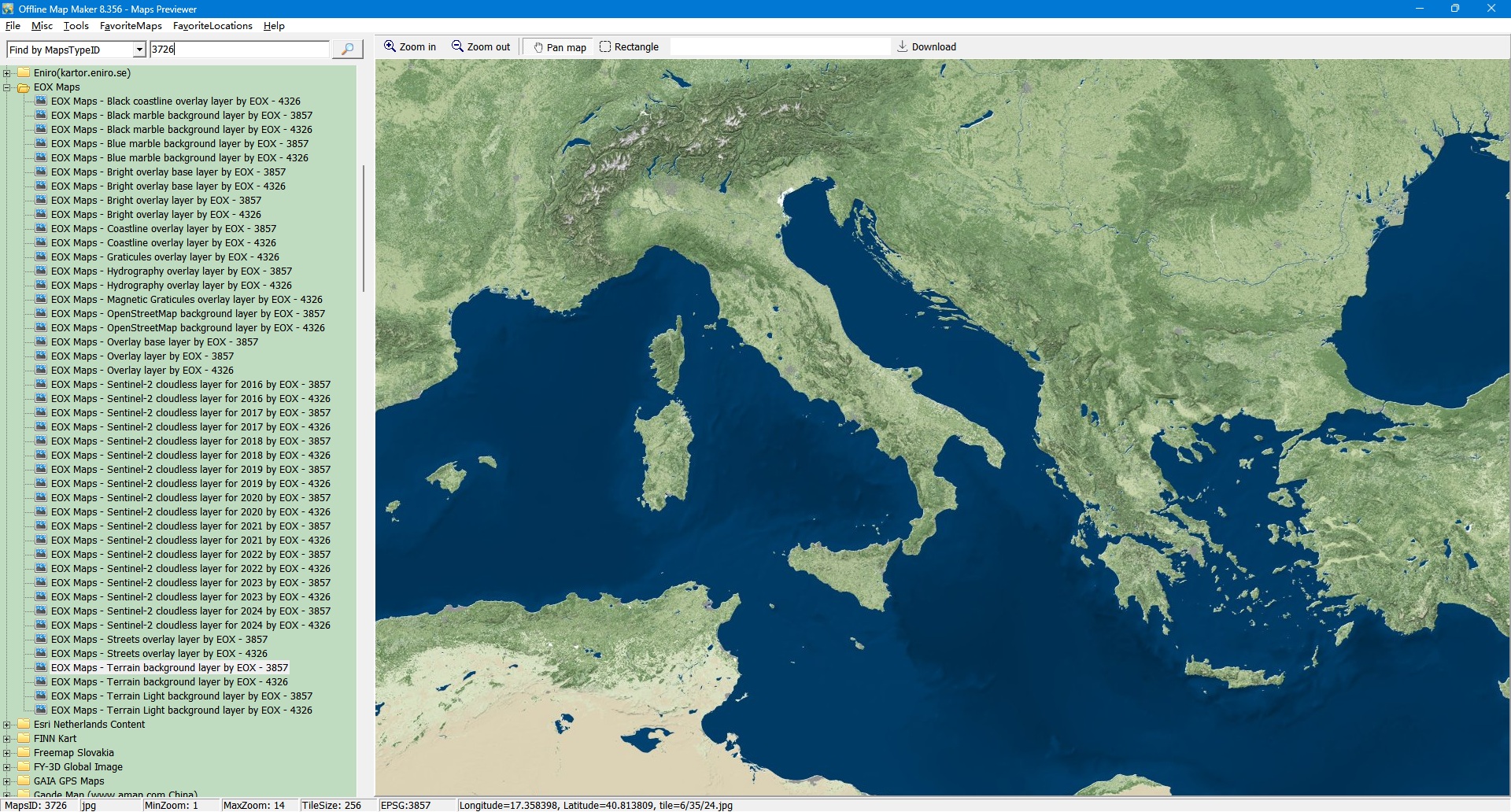Select Sentinel-2 cloudless 2024 layer 3857
This screenshot has width=1511, height=812.
tap(190, 611)
